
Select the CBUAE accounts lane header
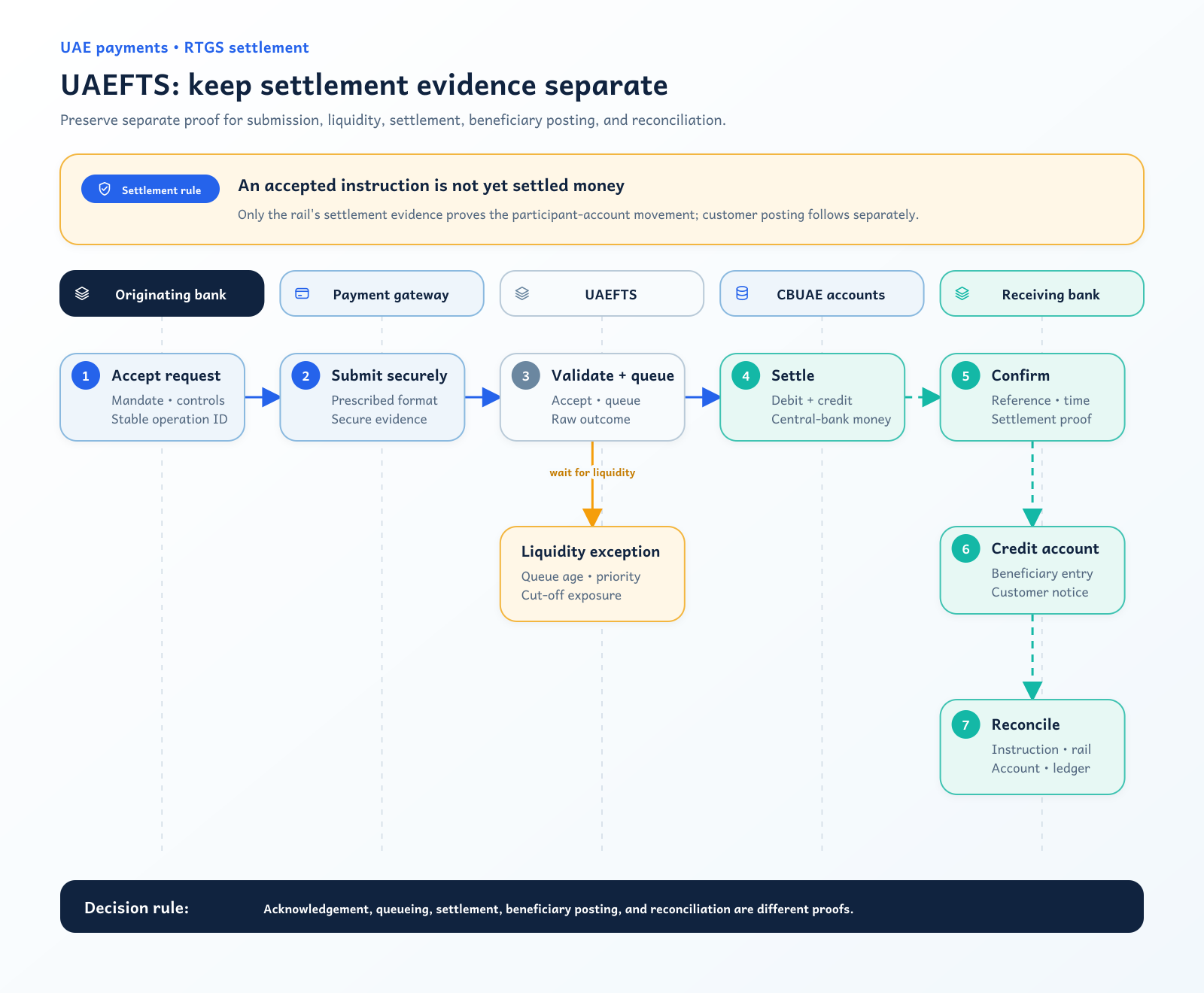(x=822, y=293)
